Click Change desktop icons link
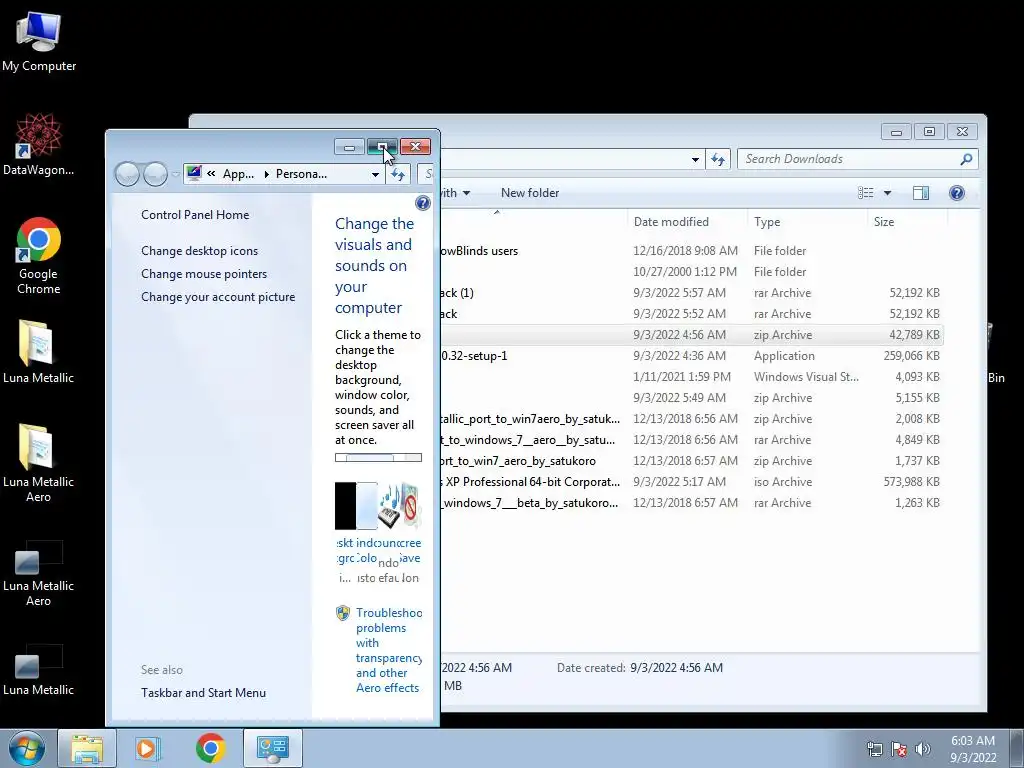This screenshot has width=1024, height=768. coord(199,251)
